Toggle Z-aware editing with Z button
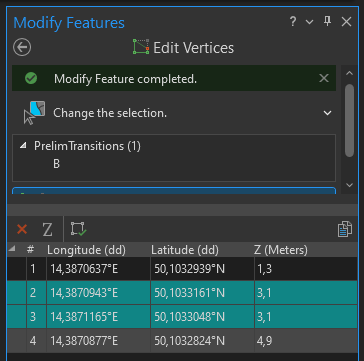 47,230
